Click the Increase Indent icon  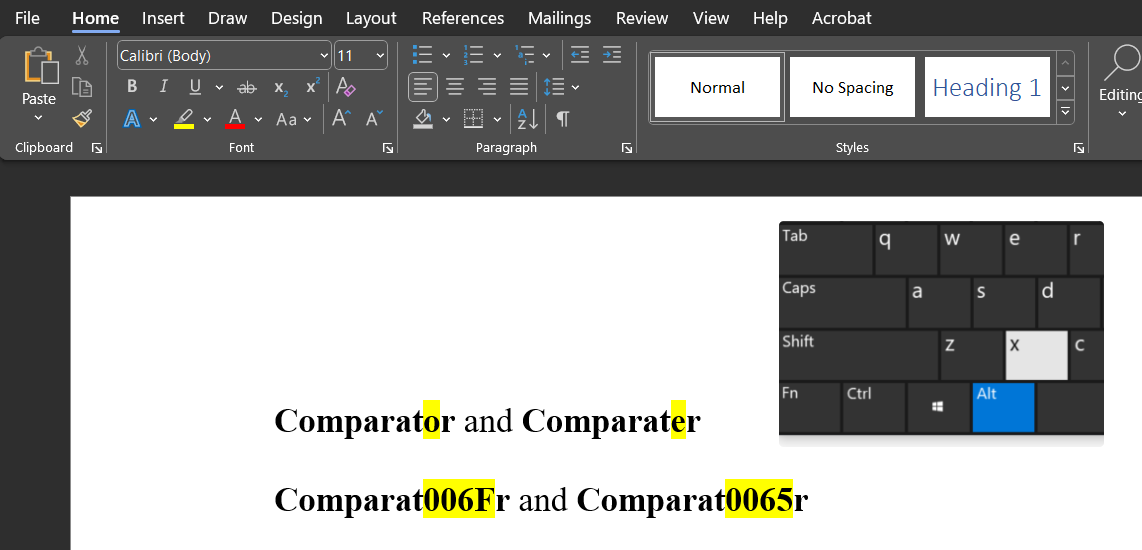pyautogui.click(x=612, y=55)
